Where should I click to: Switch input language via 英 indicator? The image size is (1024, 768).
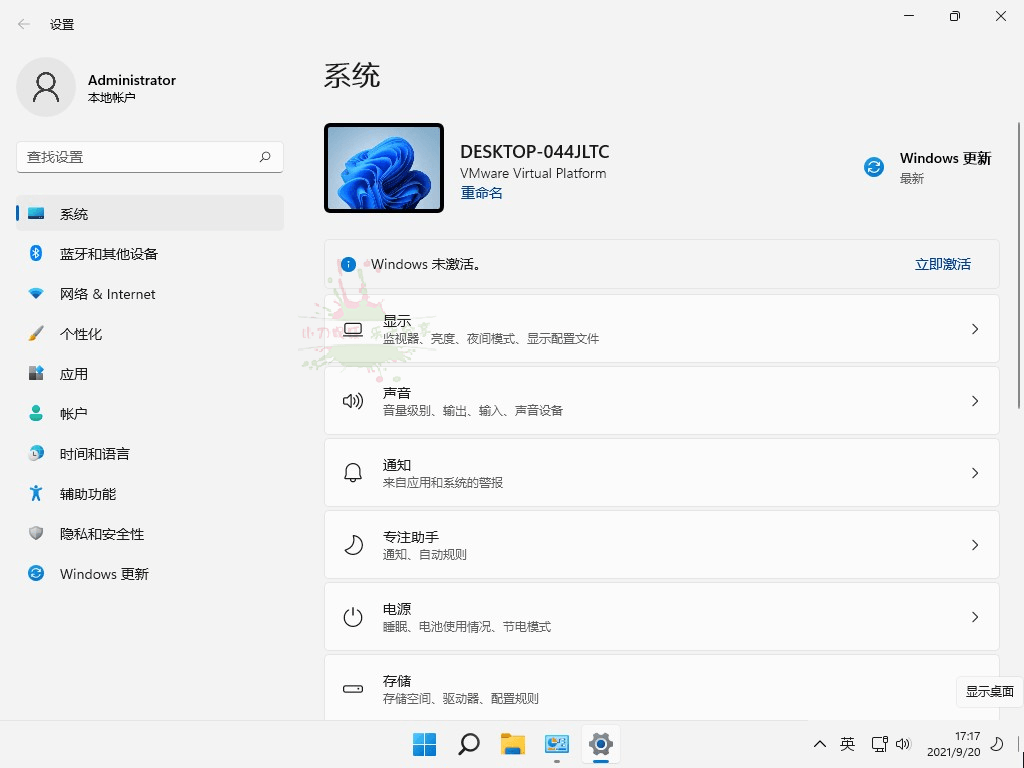[x=846, y=744]
